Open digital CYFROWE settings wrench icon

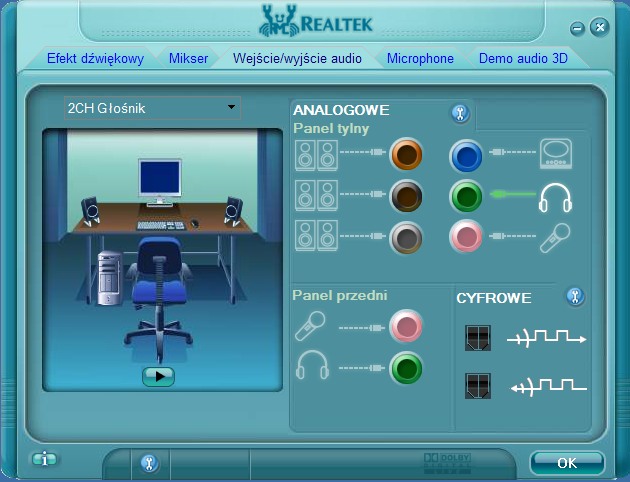pos(575,297)
